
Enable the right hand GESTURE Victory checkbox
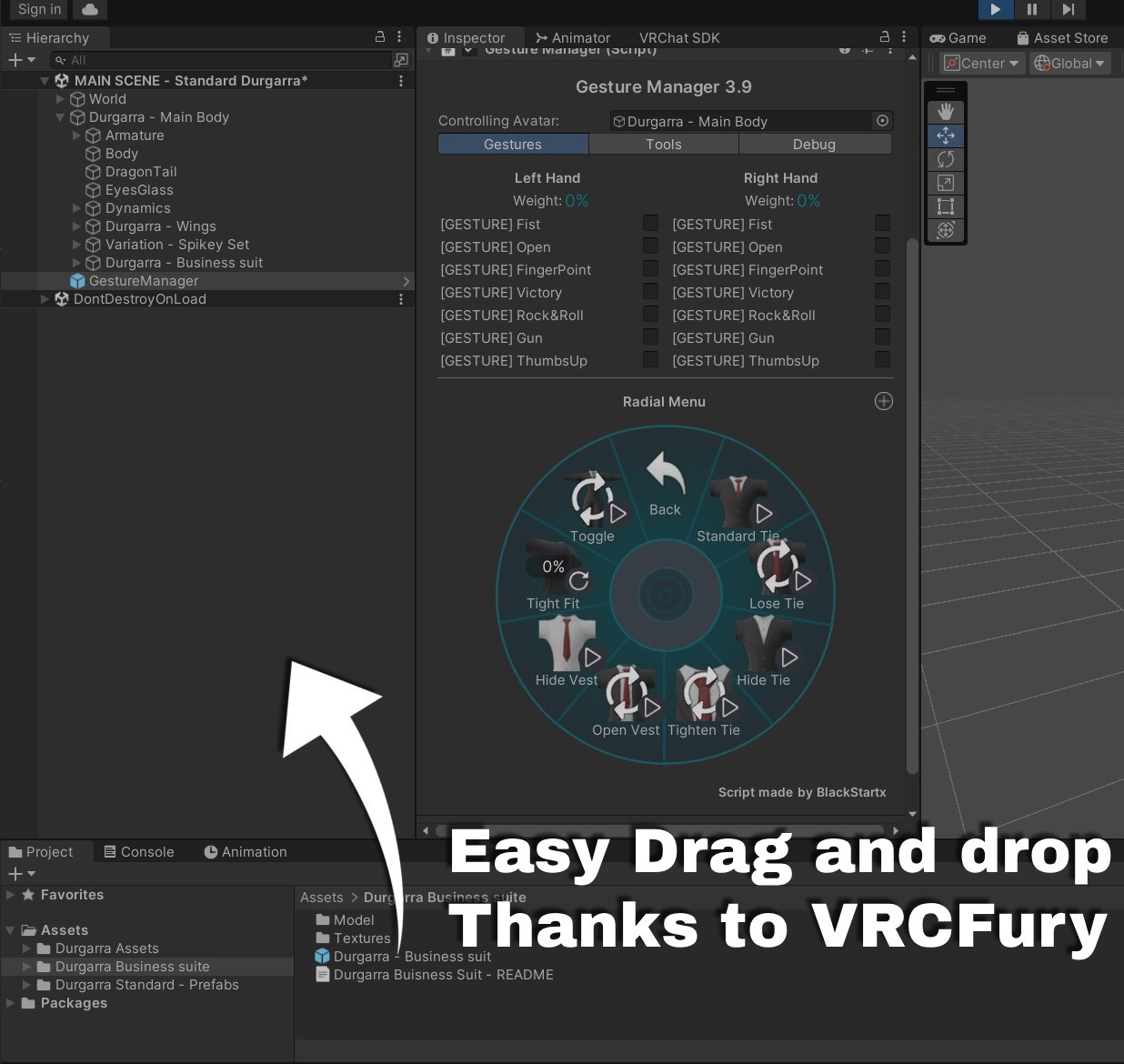coord(882,291)
